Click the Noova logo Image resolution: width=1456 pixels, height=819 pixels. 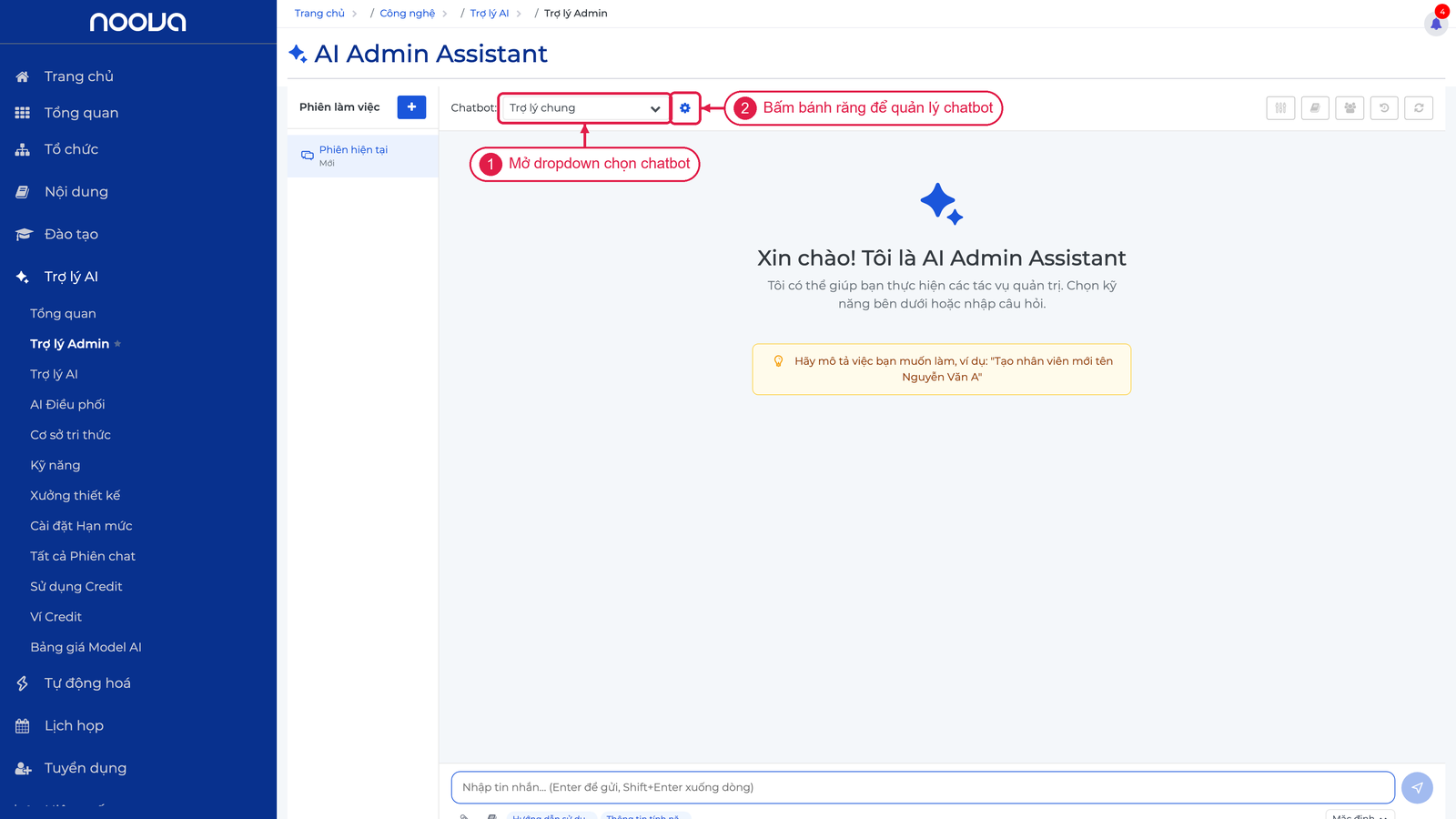coord(137,22)
